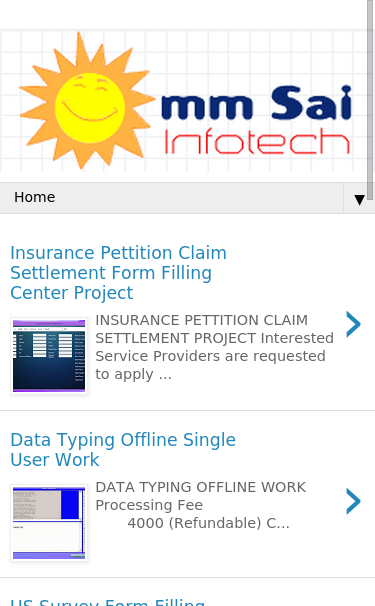Select the Home label in navigation bar
The width and height of the screenshot is (375, 606).
click(35, 197)
